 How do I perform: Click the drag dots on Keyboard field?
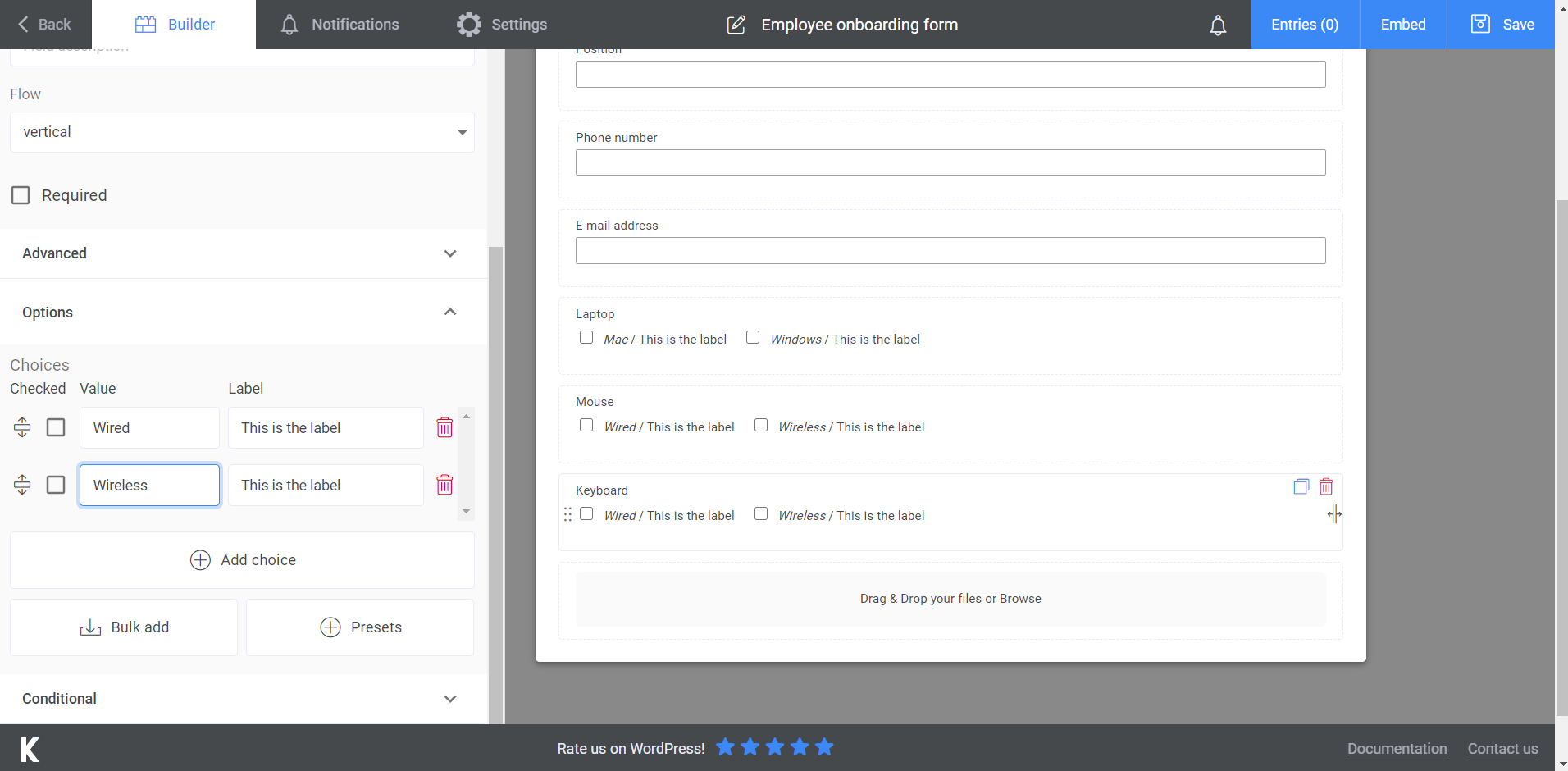(x=568, y=514)
